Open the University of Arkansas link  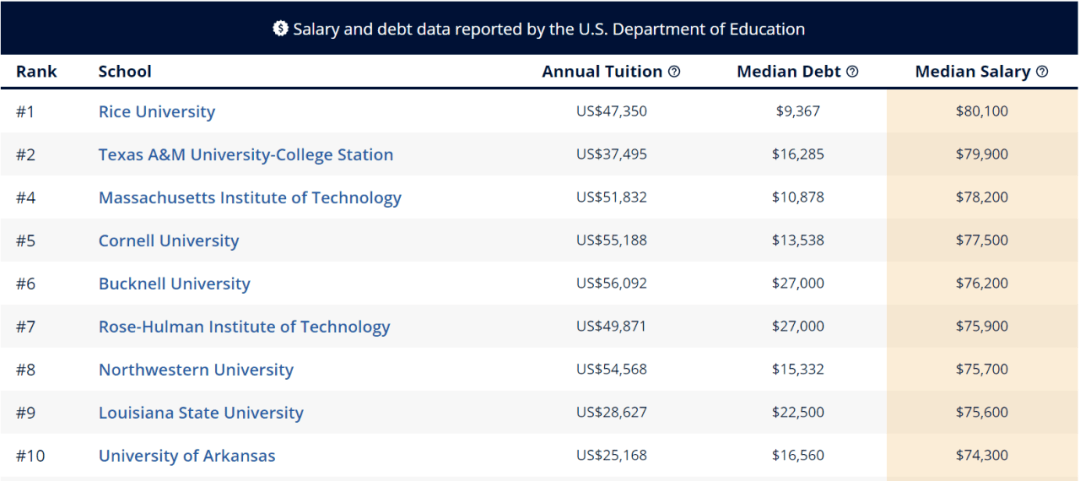(187, 456)
